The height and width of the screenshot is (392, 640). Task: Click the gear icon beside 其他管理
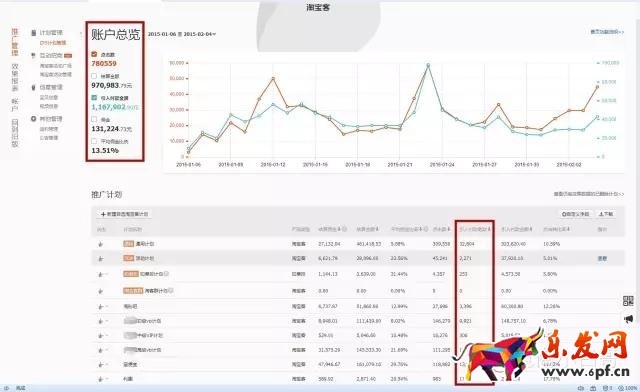click(x=33, y=119)
